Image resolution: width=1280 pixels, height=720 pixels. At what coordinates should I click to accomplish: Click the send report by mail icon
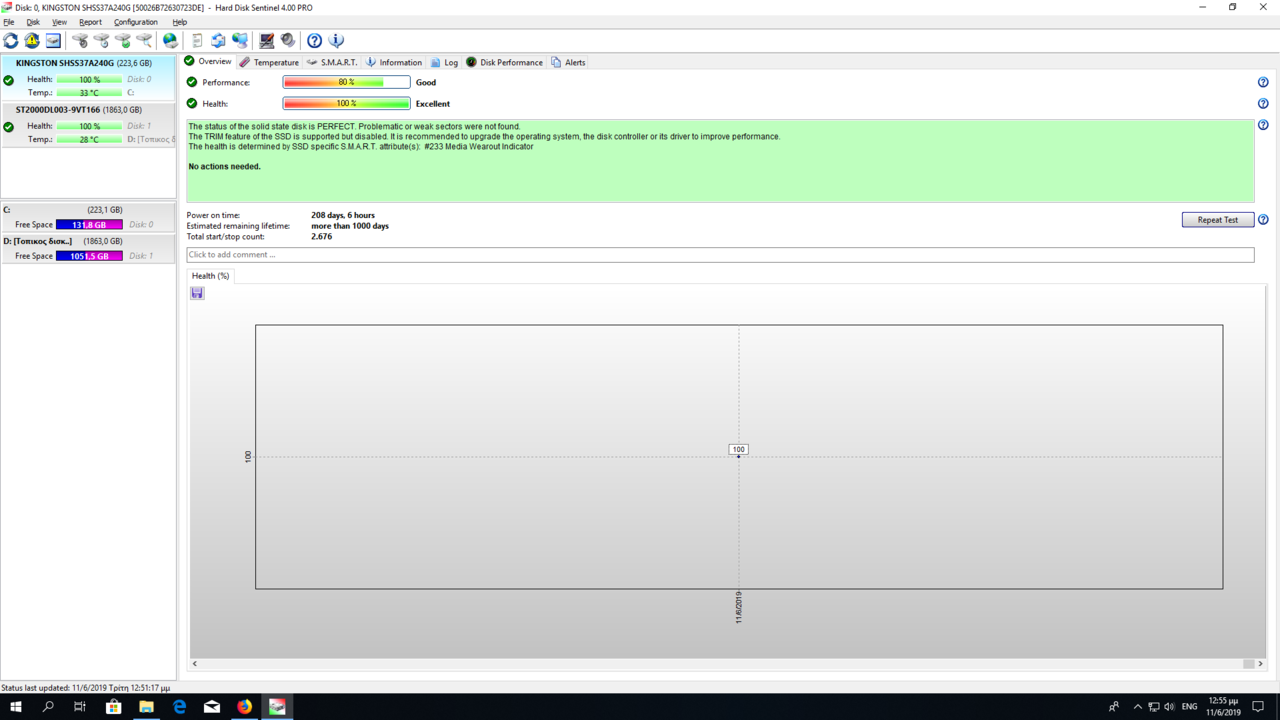pos(218,41)
